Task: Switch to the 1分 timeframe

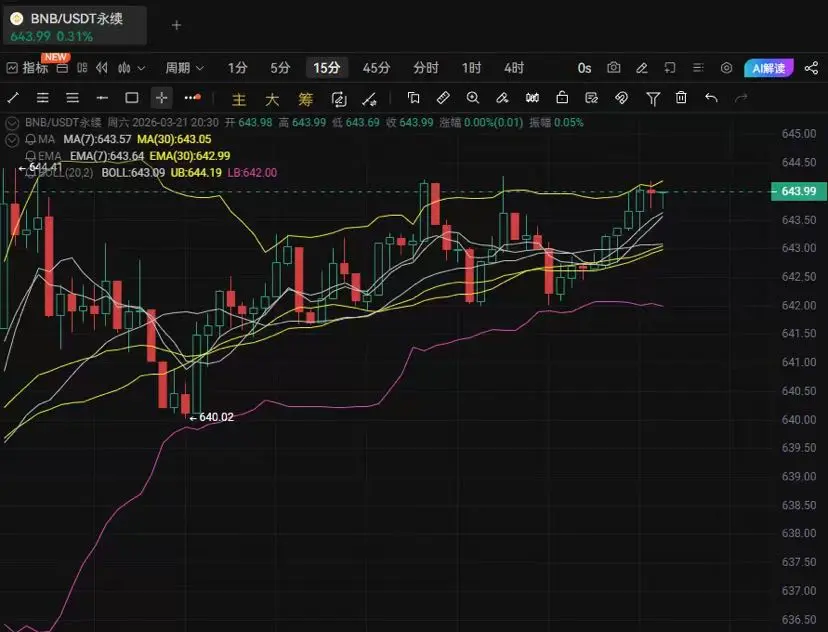Action: (238, 68)
